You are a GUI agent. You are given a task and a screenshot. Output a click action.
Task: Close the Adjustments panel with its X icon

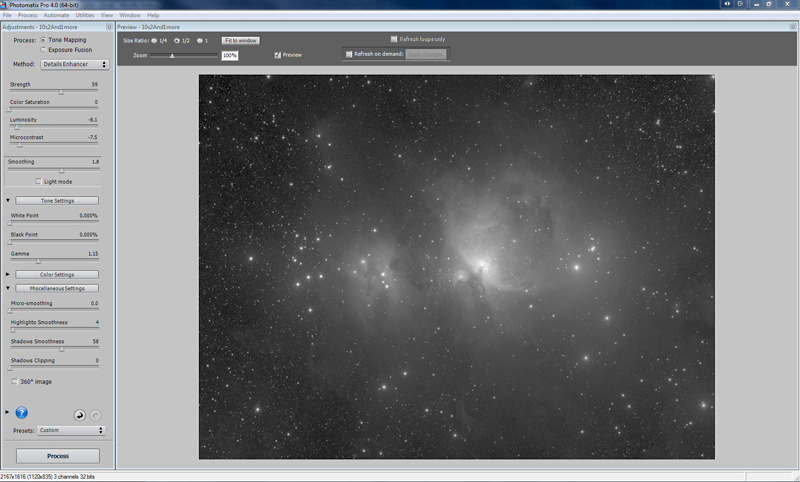pyautogui.click(x=108, y=27)
